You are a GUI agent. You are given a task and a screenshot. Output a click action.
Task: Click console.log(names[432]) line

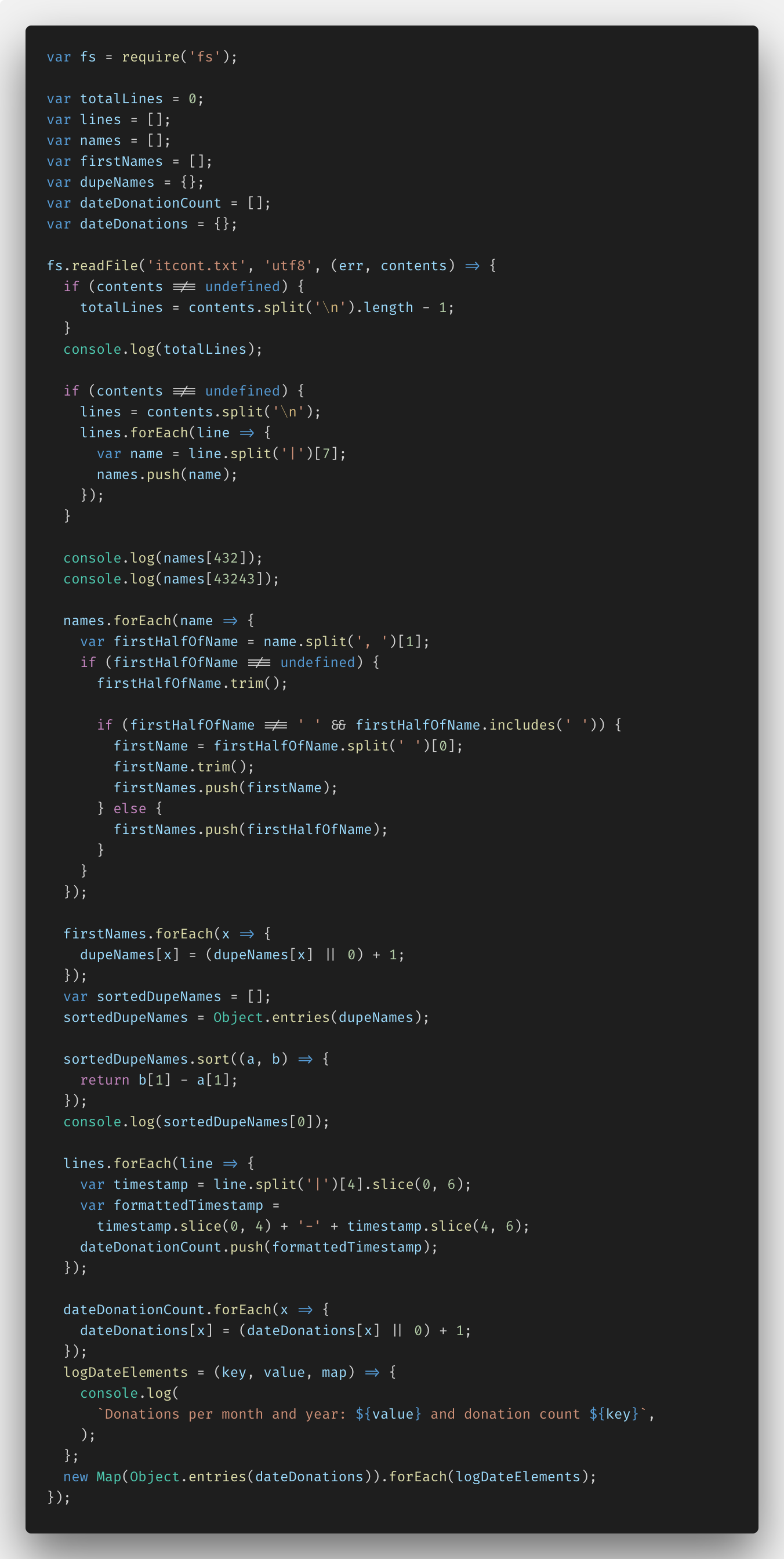[x=163, y=558]
